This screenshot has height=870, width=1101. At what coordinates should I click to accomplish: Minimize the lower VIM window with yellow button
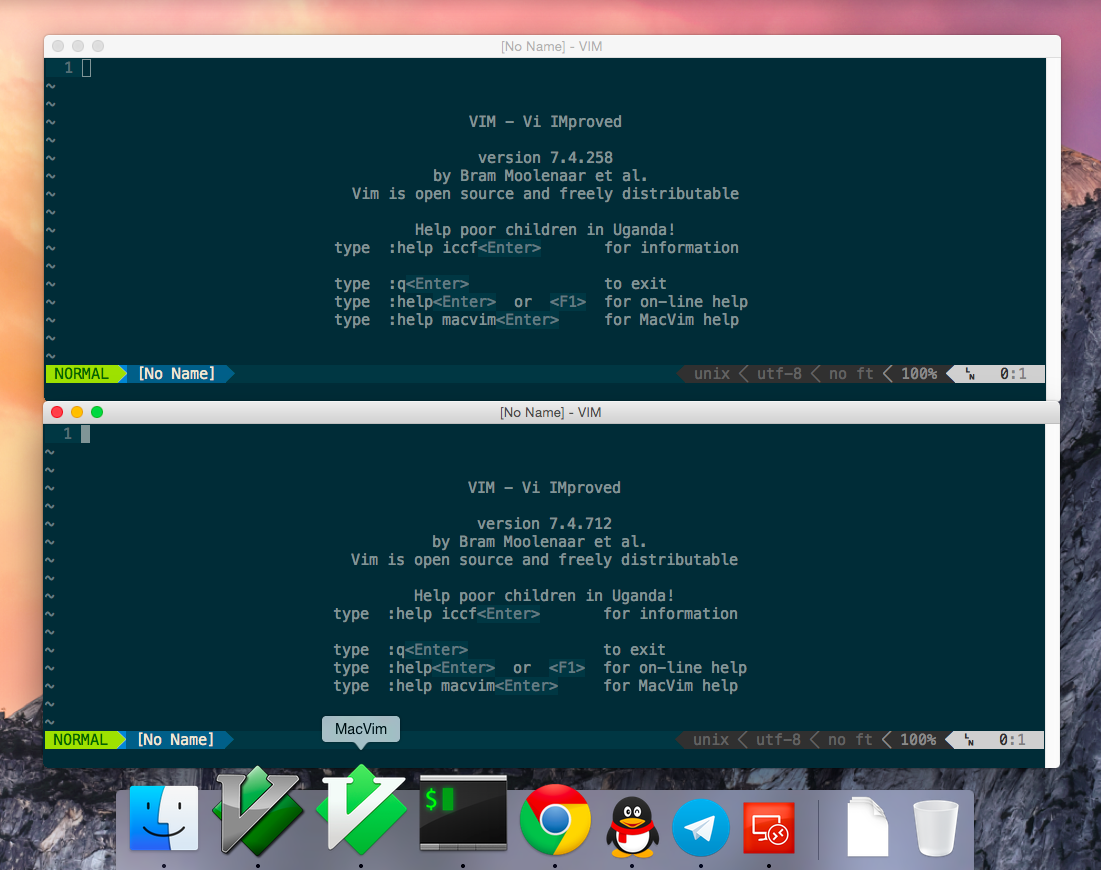click(x=77, y=412)
